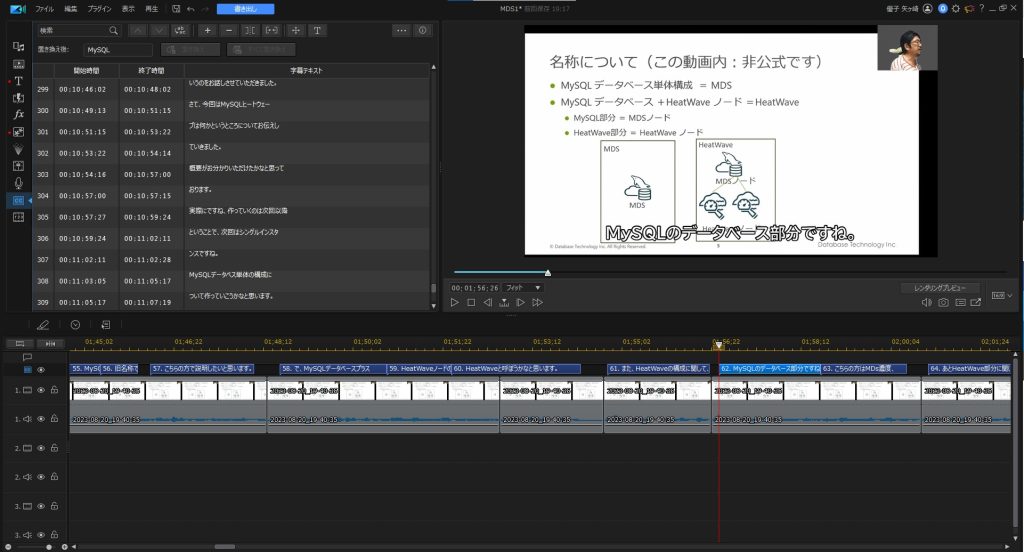Open the 編集 menu
Screen dimensions: 1024x552
[x=71, y=9]
